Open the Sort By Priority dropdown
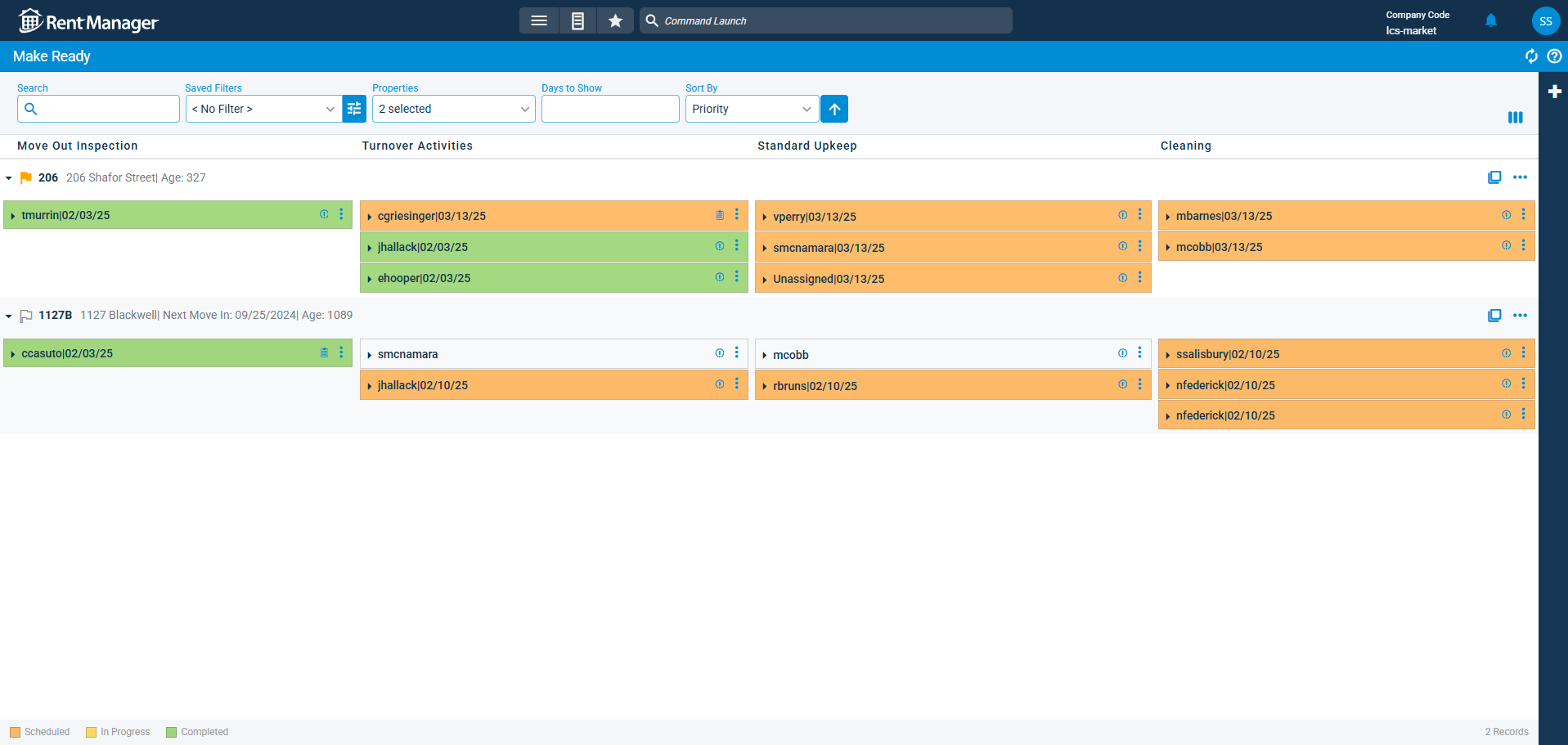This screenshot has height=745, width=1568. [x=751, y=109]
